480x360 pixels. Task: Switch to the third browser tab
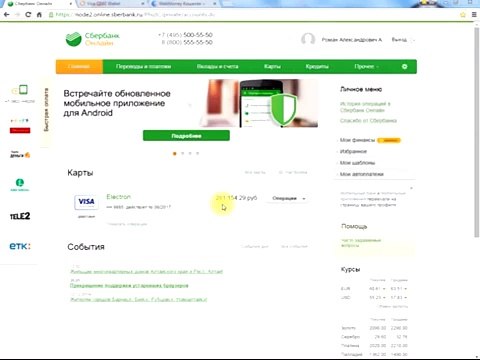tap(183, 4)
